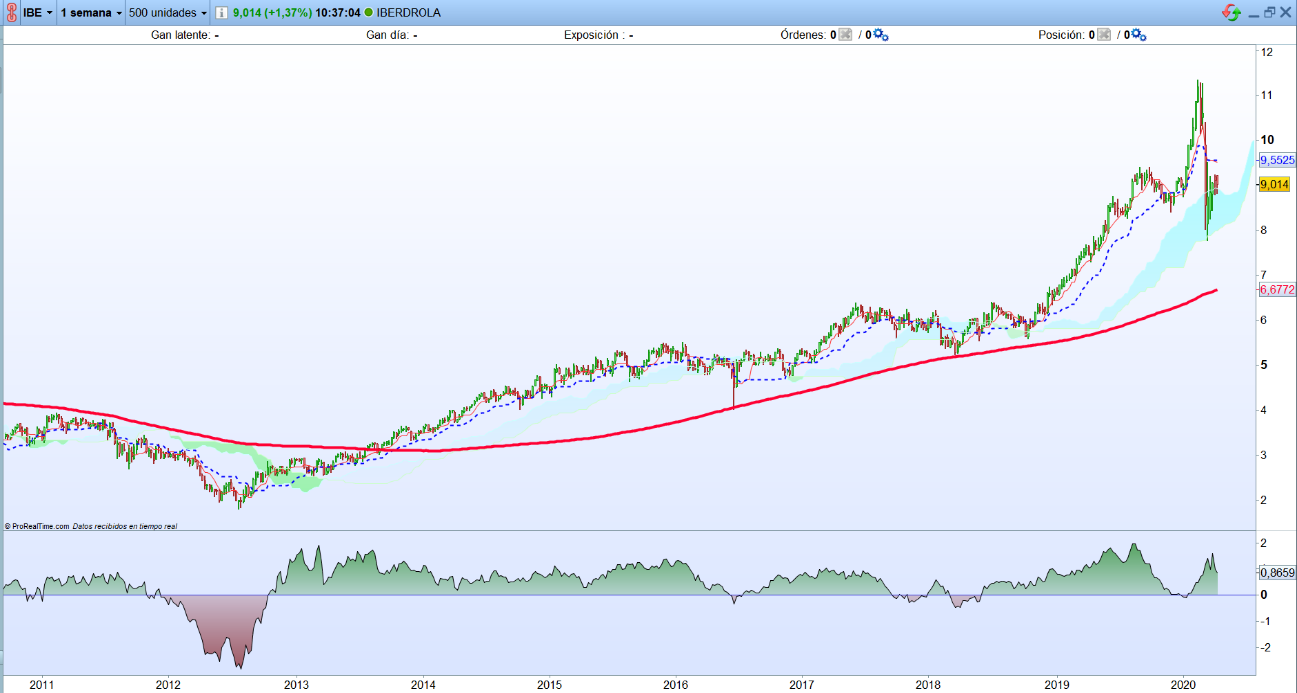Click the 2011 year marker on time axis
The image size is (1297, 693).
(41, 685)
